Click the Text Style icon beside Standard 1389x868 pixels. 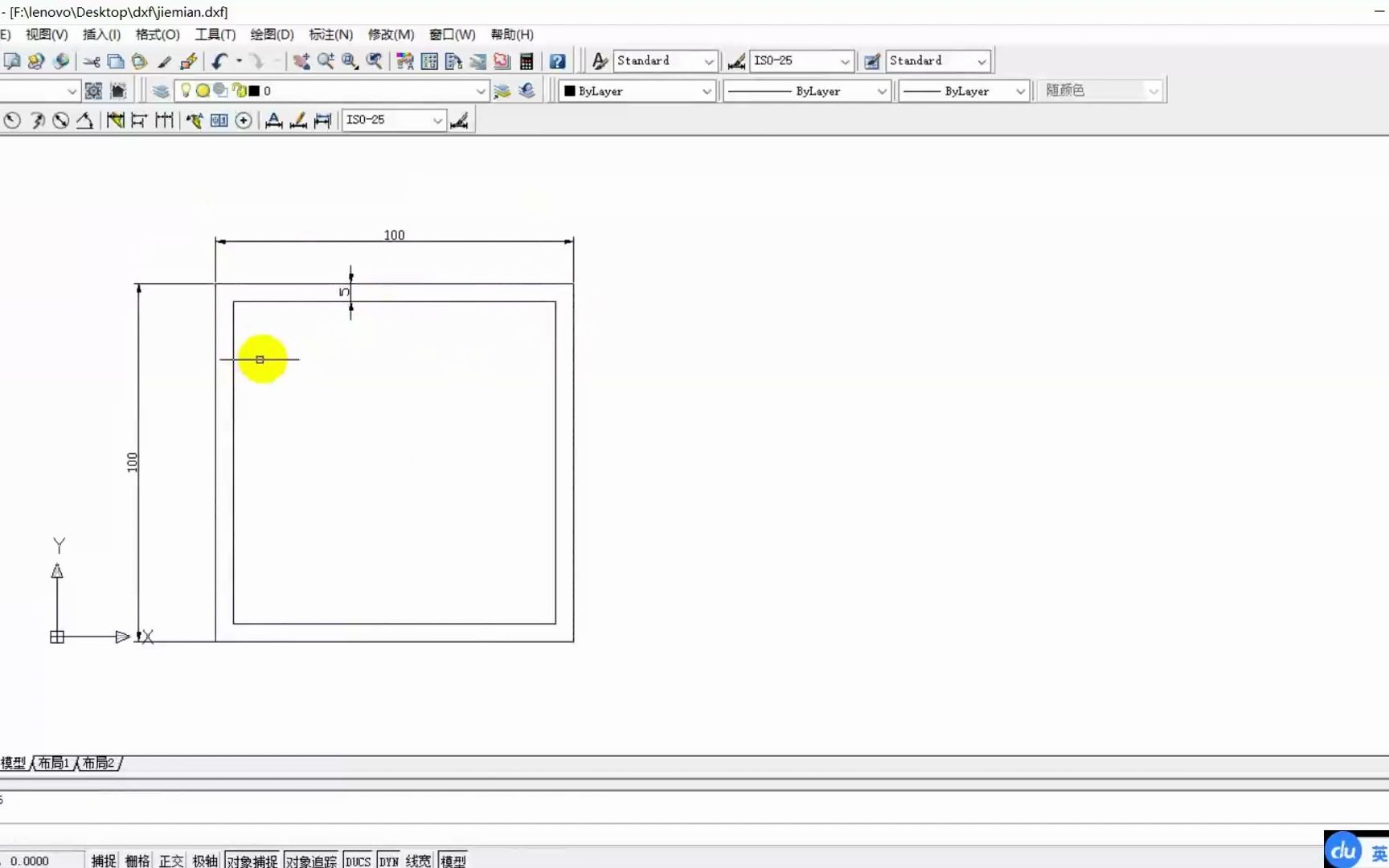coord(600,61)
